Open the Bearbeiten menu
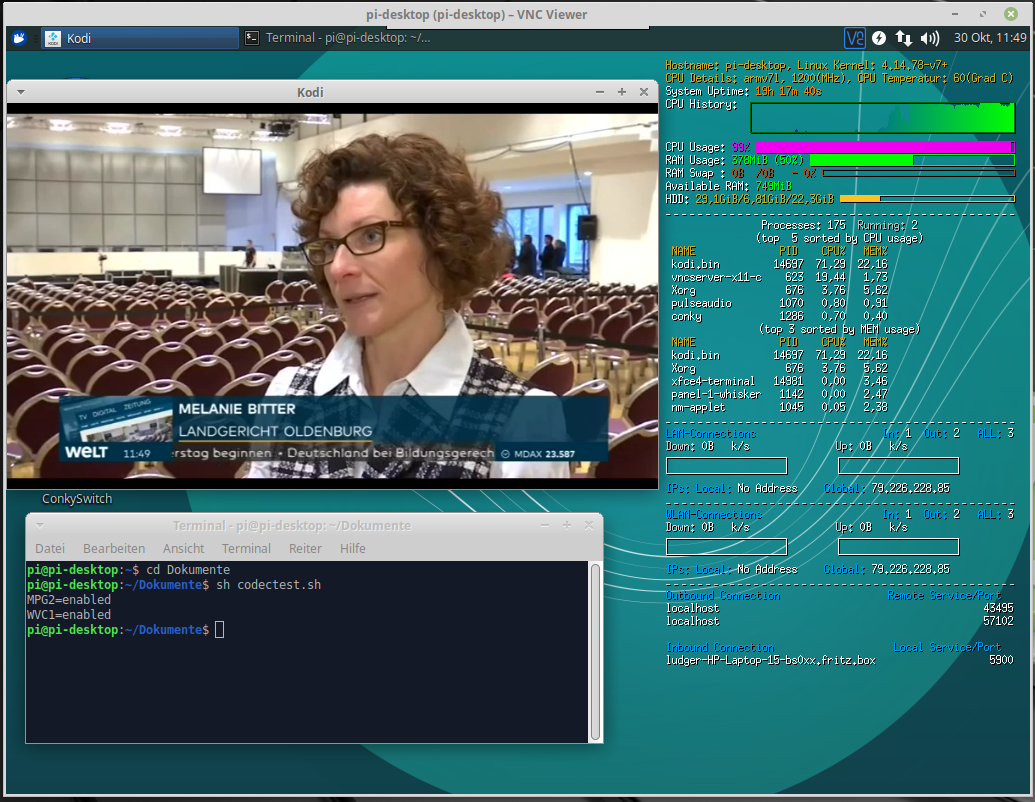The width and height of the screenshot is (1035, 802). (x=114, y=548)
